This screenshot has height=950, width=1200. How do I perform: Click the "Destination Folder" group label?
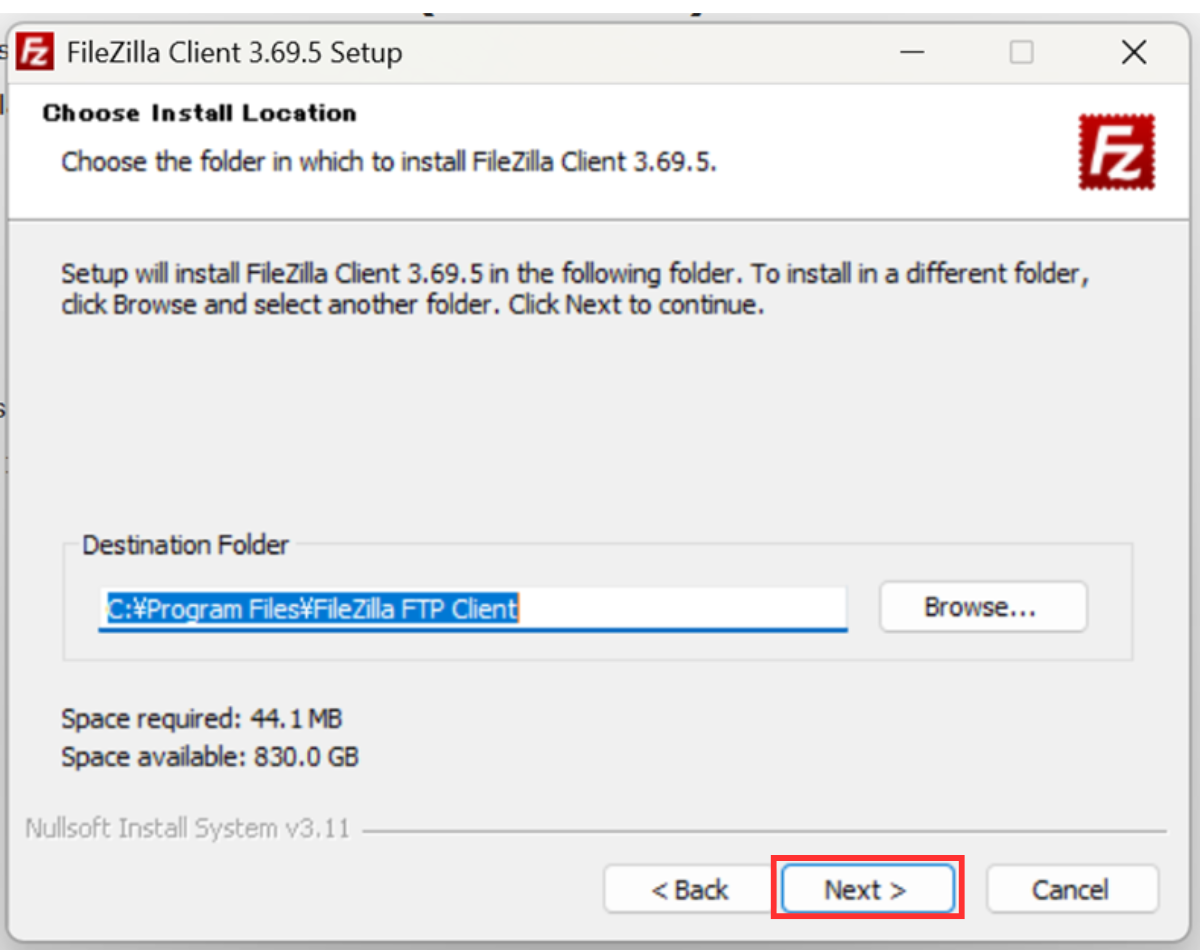pyautogui.click(x=185, y=545)
